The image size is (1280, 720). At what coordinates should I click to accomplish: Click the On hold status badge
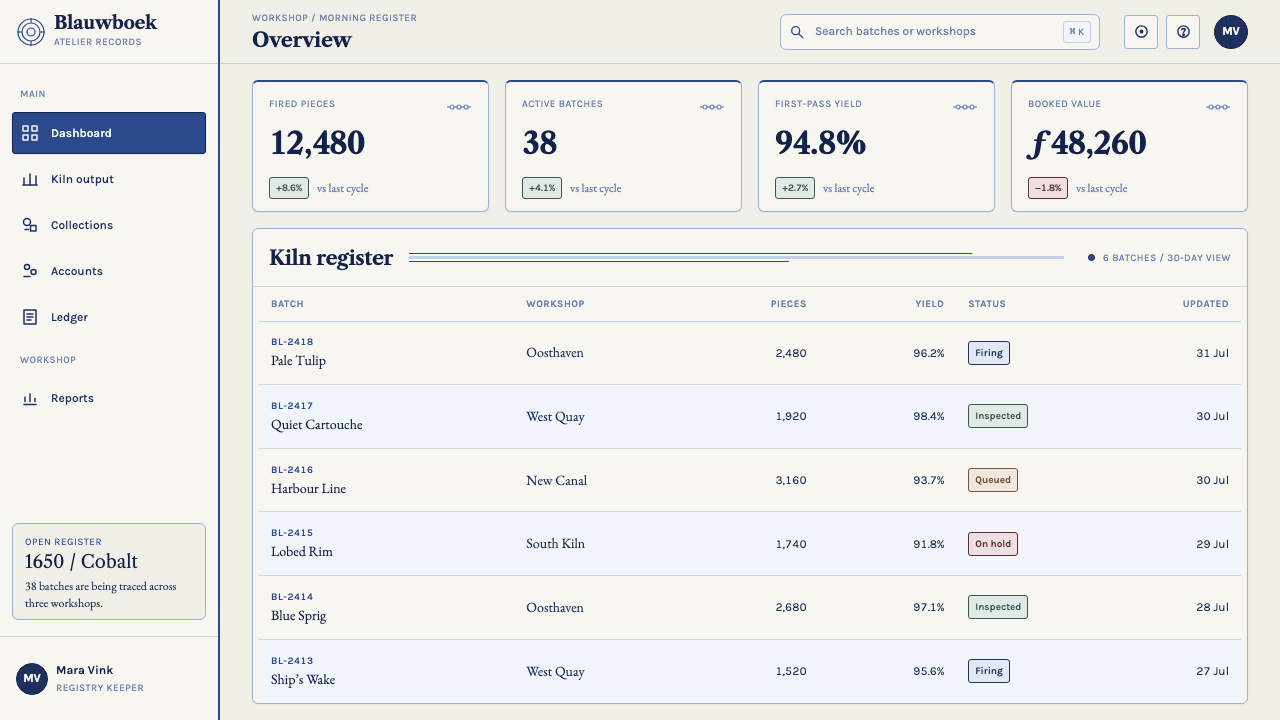[x=993, y=544]
